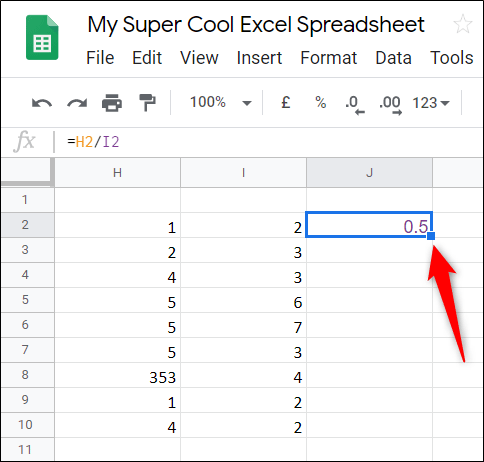Expand the 123 more formats dropdown
This screenshot has width=484, height=462.
tap(431, 103)
